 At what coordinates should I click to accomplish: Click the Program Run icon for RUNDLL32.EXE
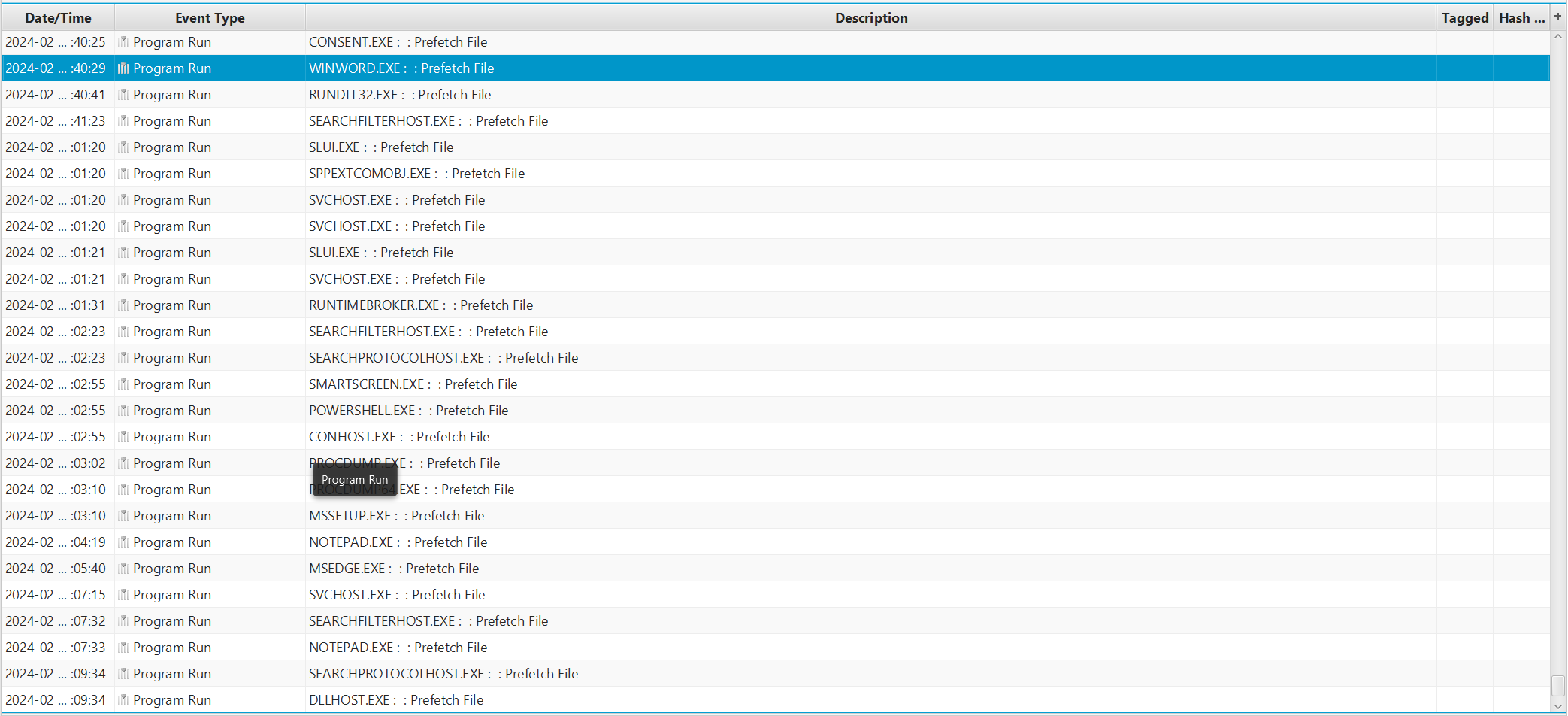(124, 95)
